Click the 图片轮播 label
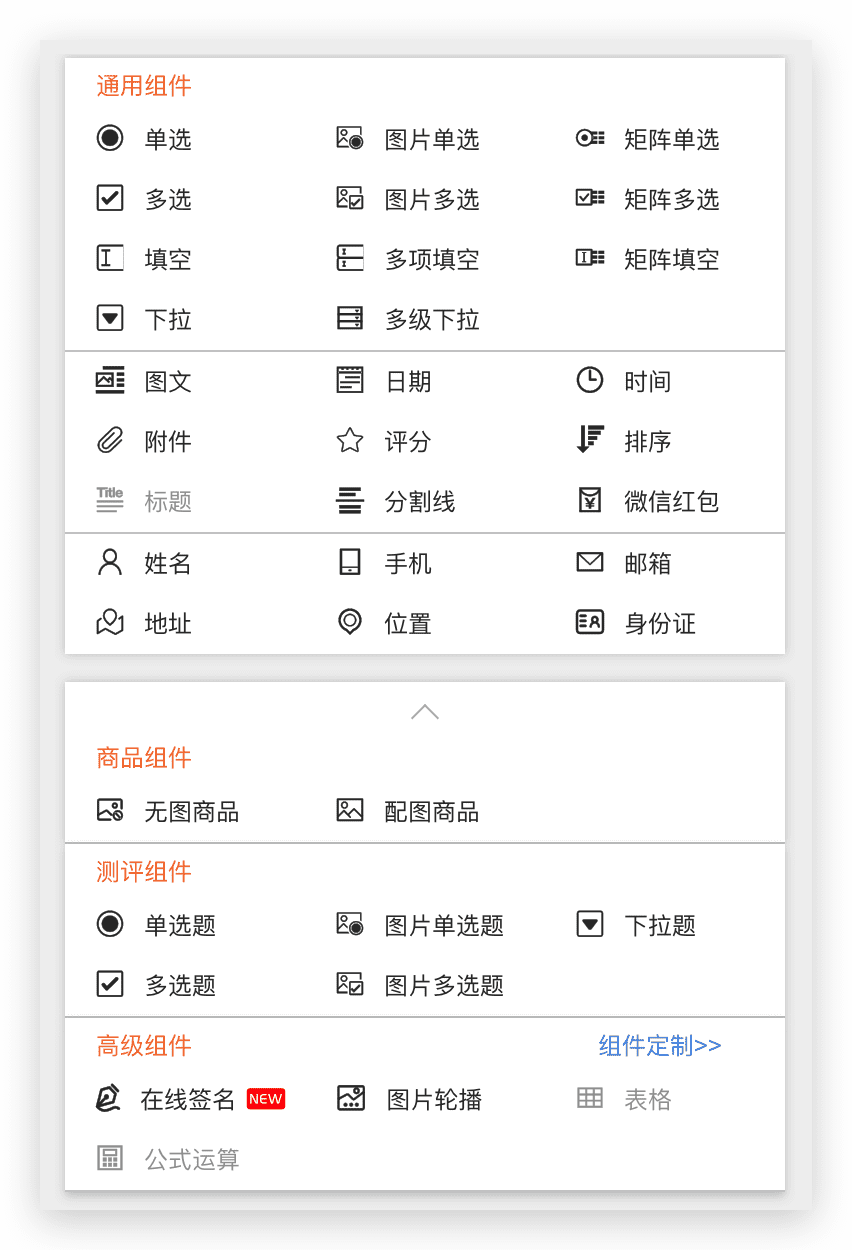This screenshot has width=852, height=1250. (x=435, y=1100)
